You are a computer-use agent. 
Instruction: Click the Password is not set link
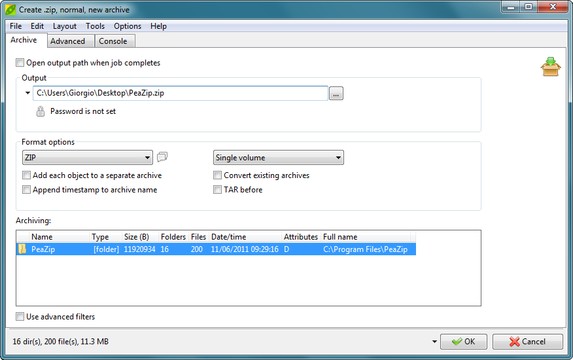(x=83, y=111)
